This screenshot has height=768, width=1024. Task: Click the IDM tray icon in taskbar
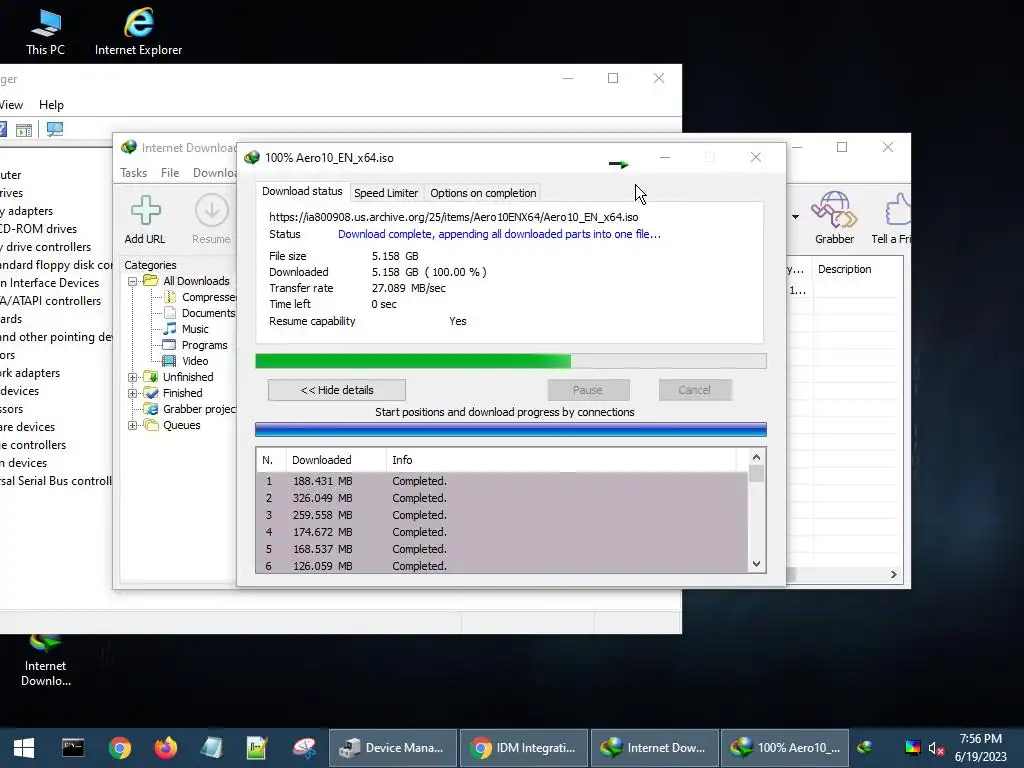pos(865,748)
